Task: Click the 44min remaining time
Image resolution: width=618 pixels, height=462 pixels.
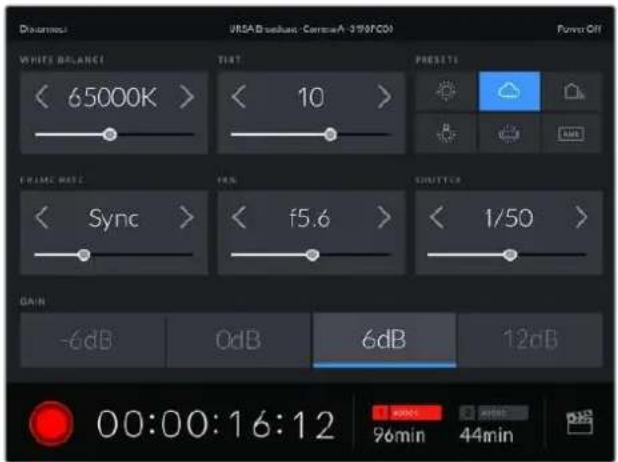Action: [486, 435]
